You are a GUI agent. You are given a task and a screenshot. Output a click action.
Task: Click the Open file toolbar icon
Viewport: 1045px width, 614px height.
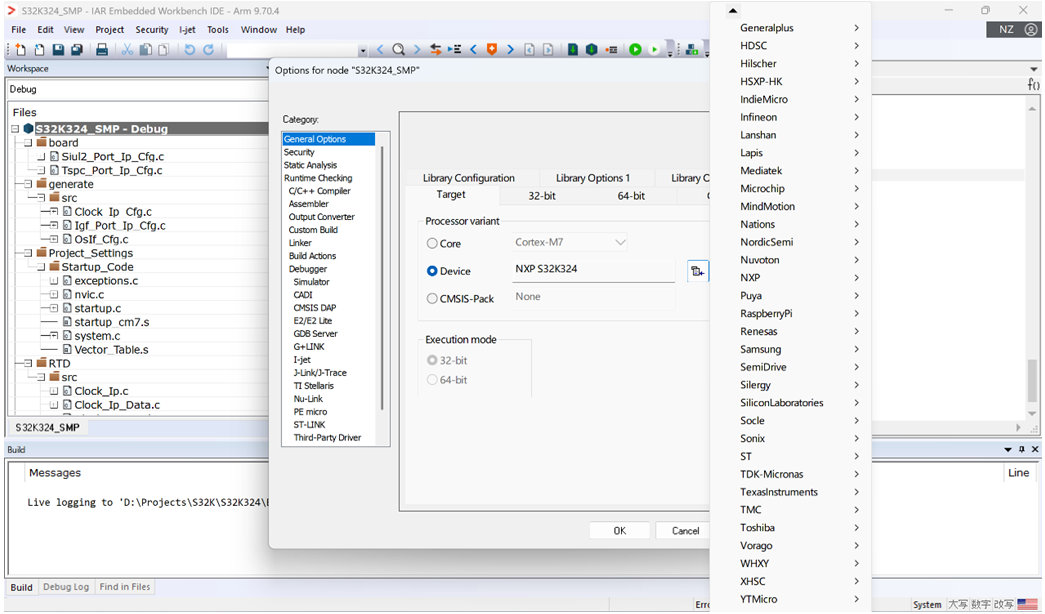pyautogui.click(x=39, y=49)
